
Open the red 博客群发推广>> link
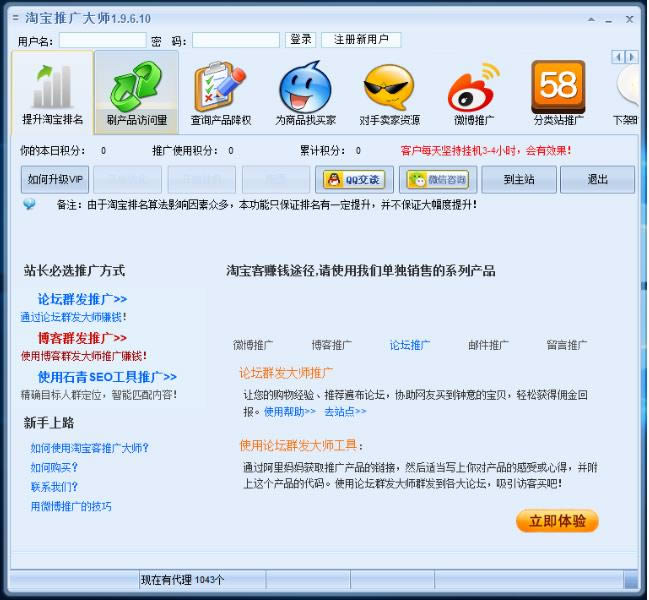pyautogui.click(x=82, y=338)
